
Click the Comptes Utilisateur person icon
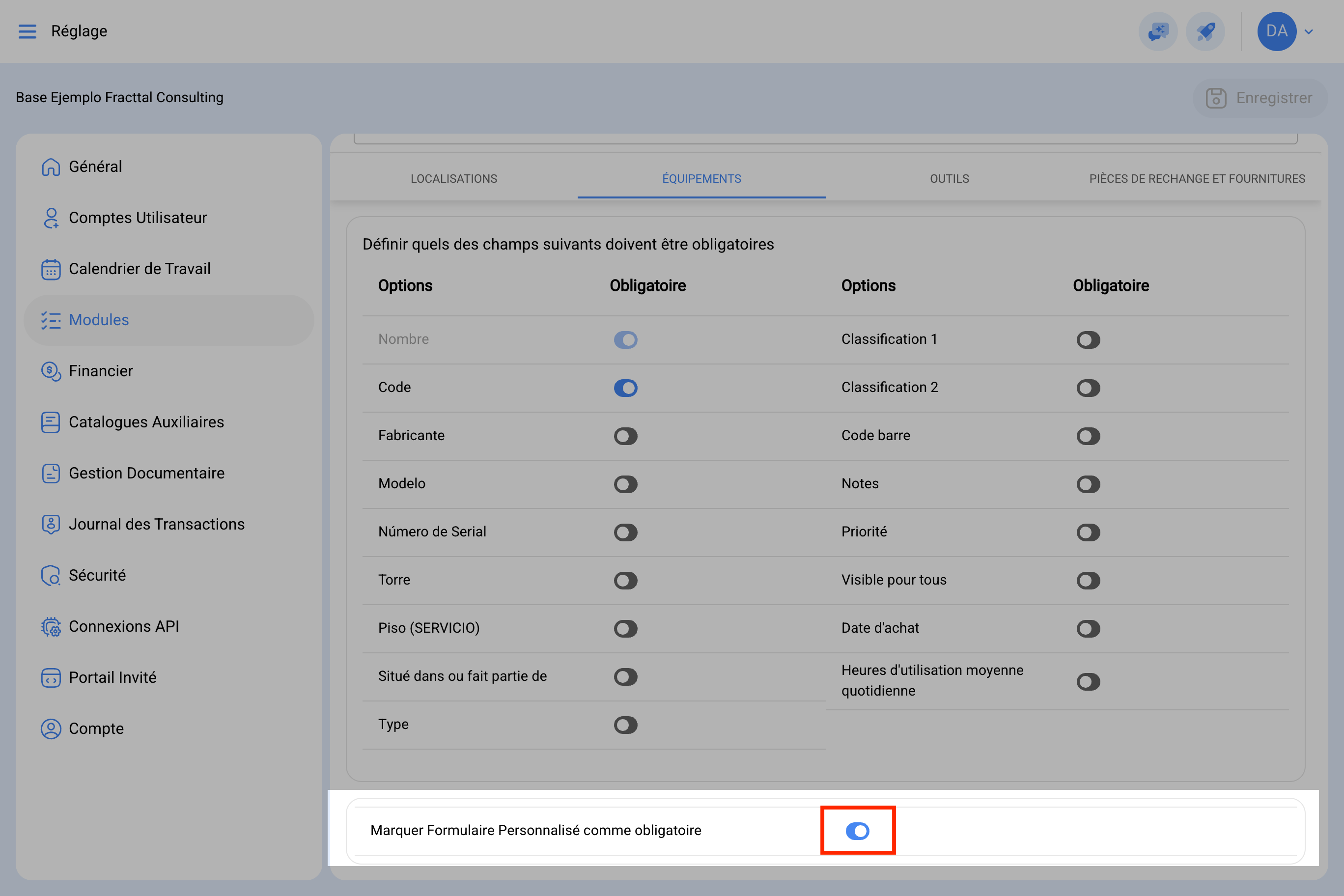51,218
